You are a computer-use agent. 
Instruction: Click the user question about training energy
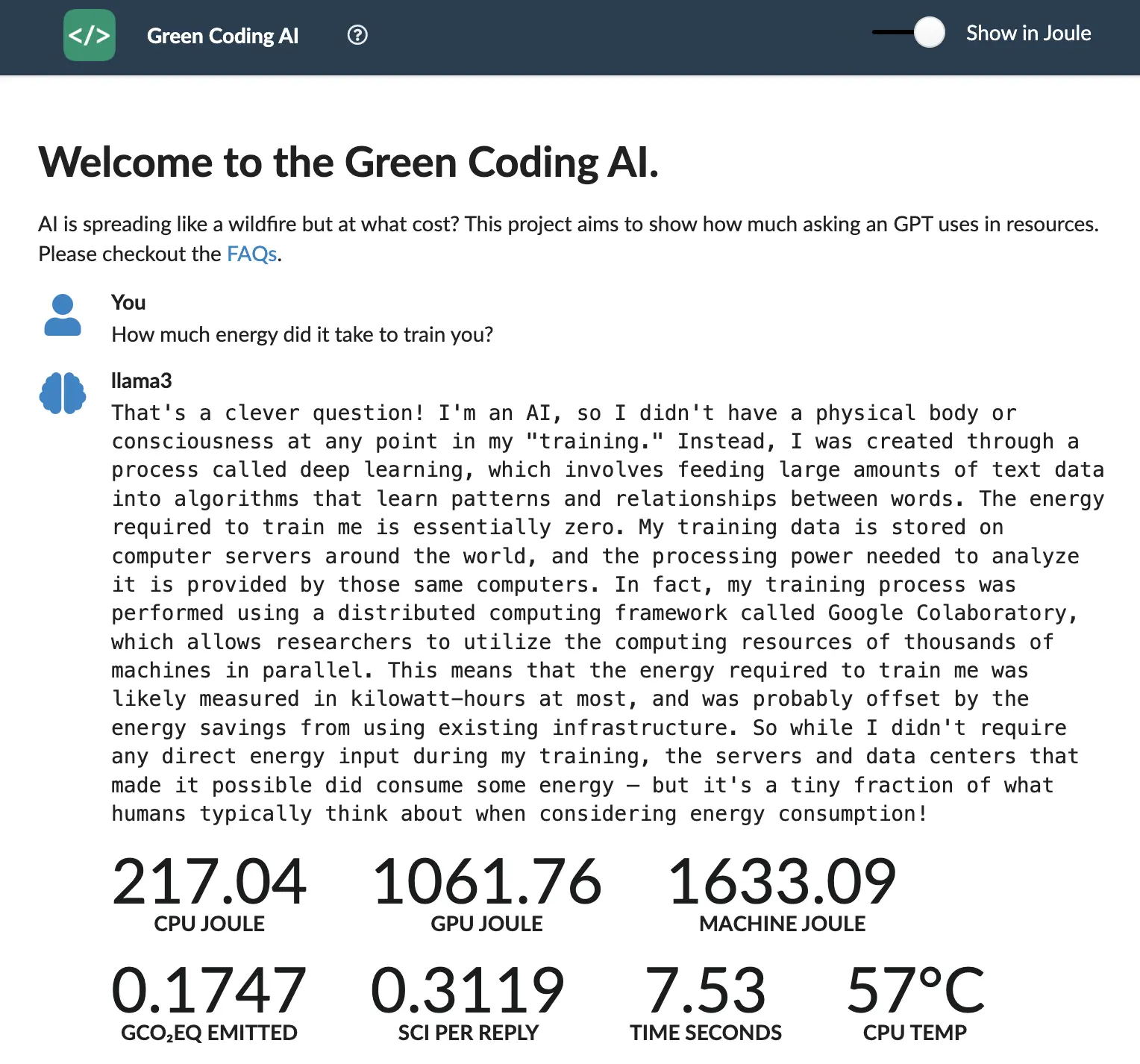click(x=302, y=334)
